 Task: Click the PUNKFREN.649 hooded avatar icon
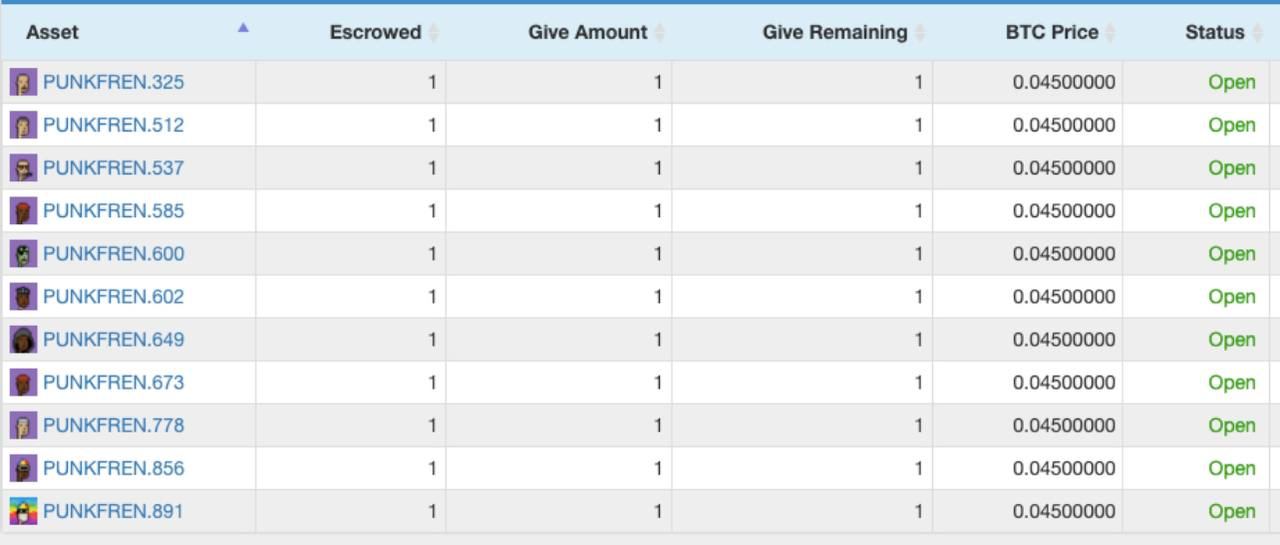(x=23, y=340)
